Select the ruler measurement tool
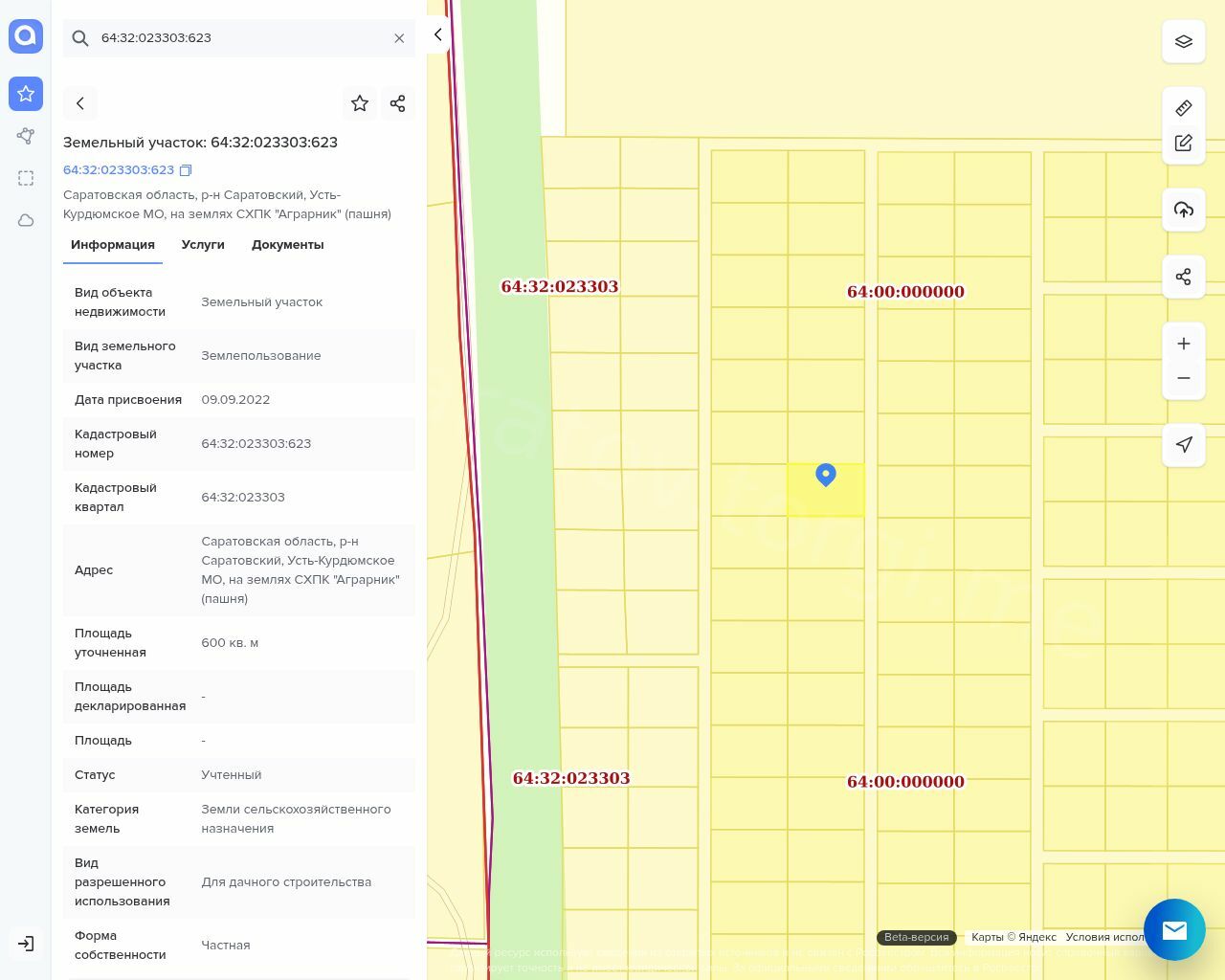The height and width of the screenshot is (980, 1225). pyautogui.click(x=1184, y=108)
